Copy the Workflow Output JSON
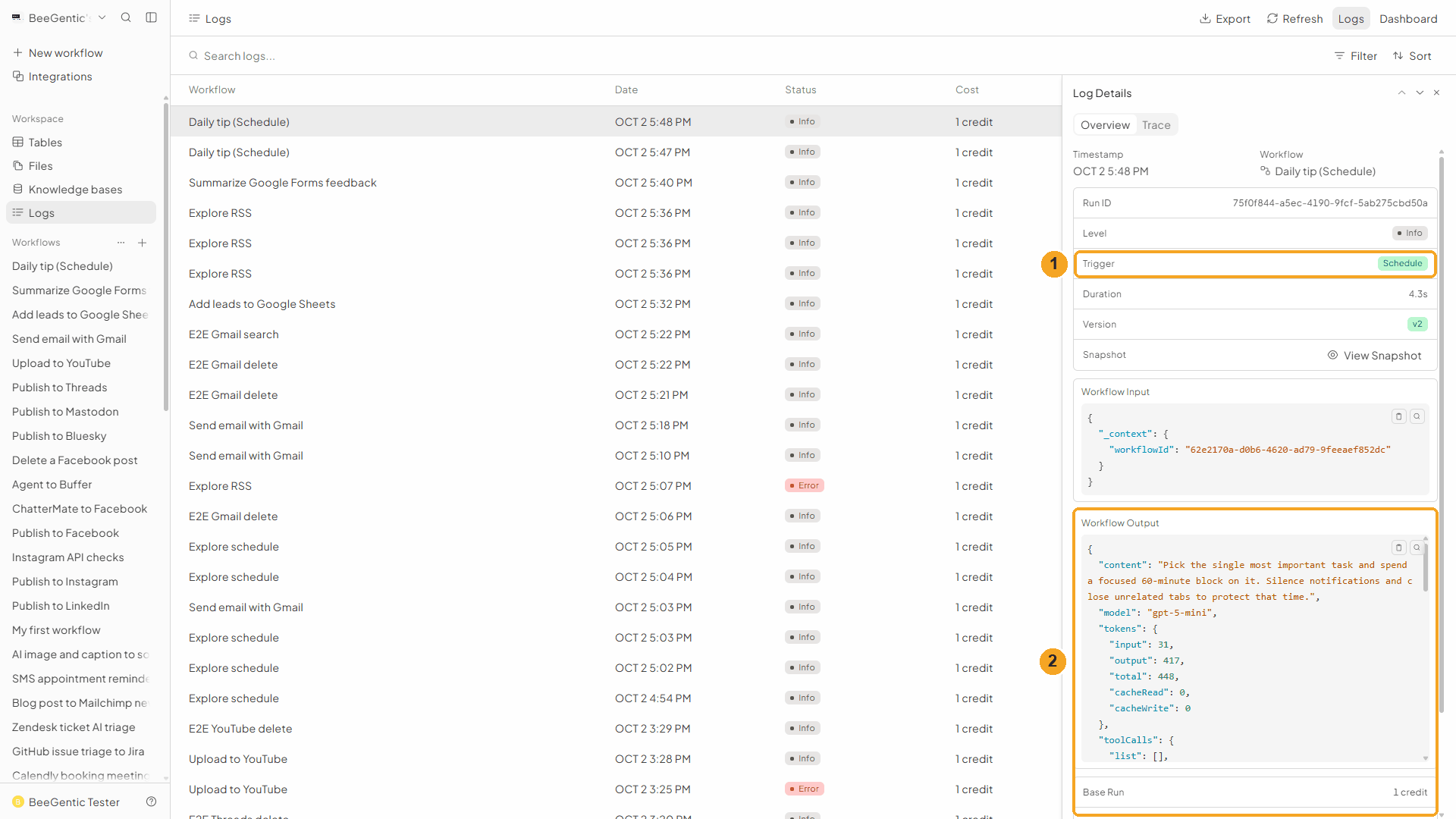Viewport: 1456px width, 819px height. tap(1399, 548)
